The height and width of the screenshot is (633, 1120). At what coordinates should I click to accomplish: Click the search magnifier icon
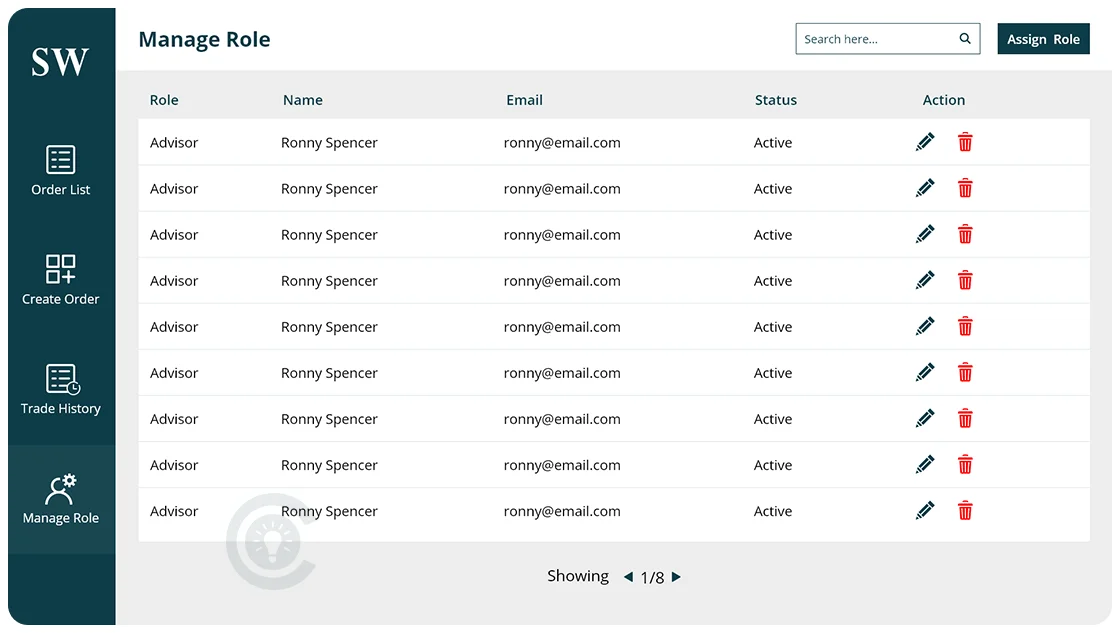pos(963,38)
